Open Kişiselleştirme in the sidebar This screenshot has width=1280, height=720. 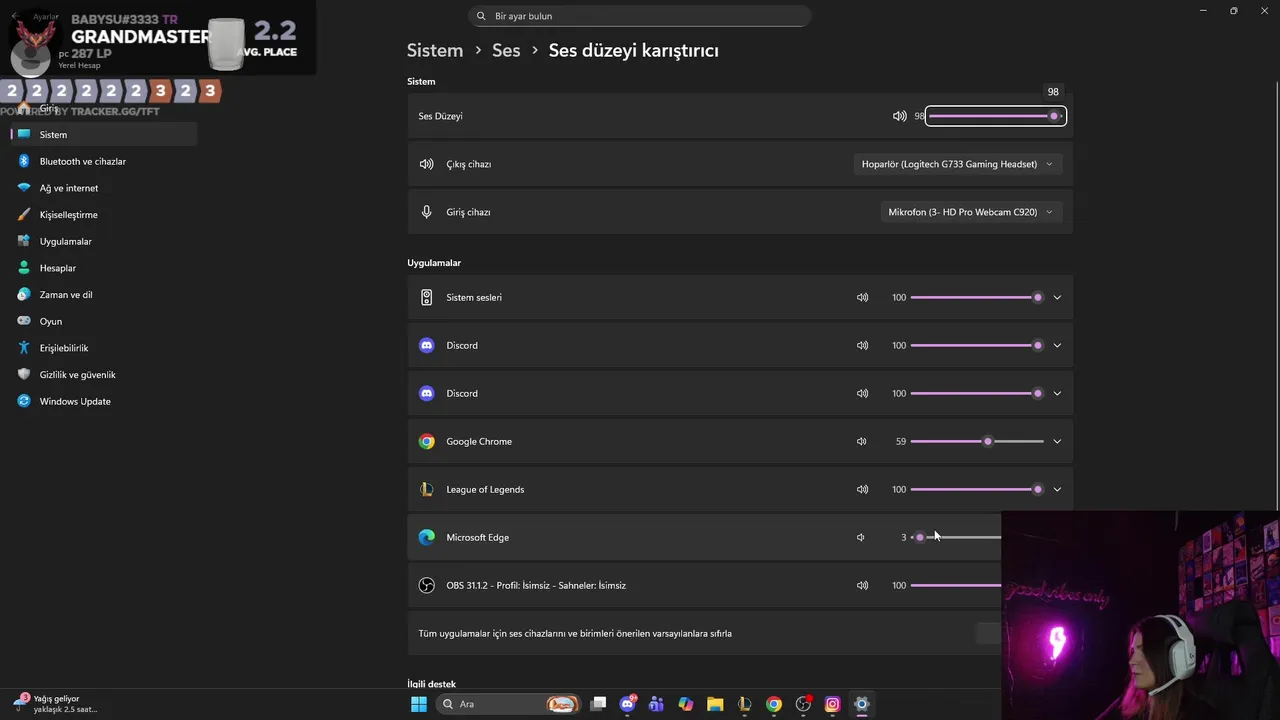[68, 215]
